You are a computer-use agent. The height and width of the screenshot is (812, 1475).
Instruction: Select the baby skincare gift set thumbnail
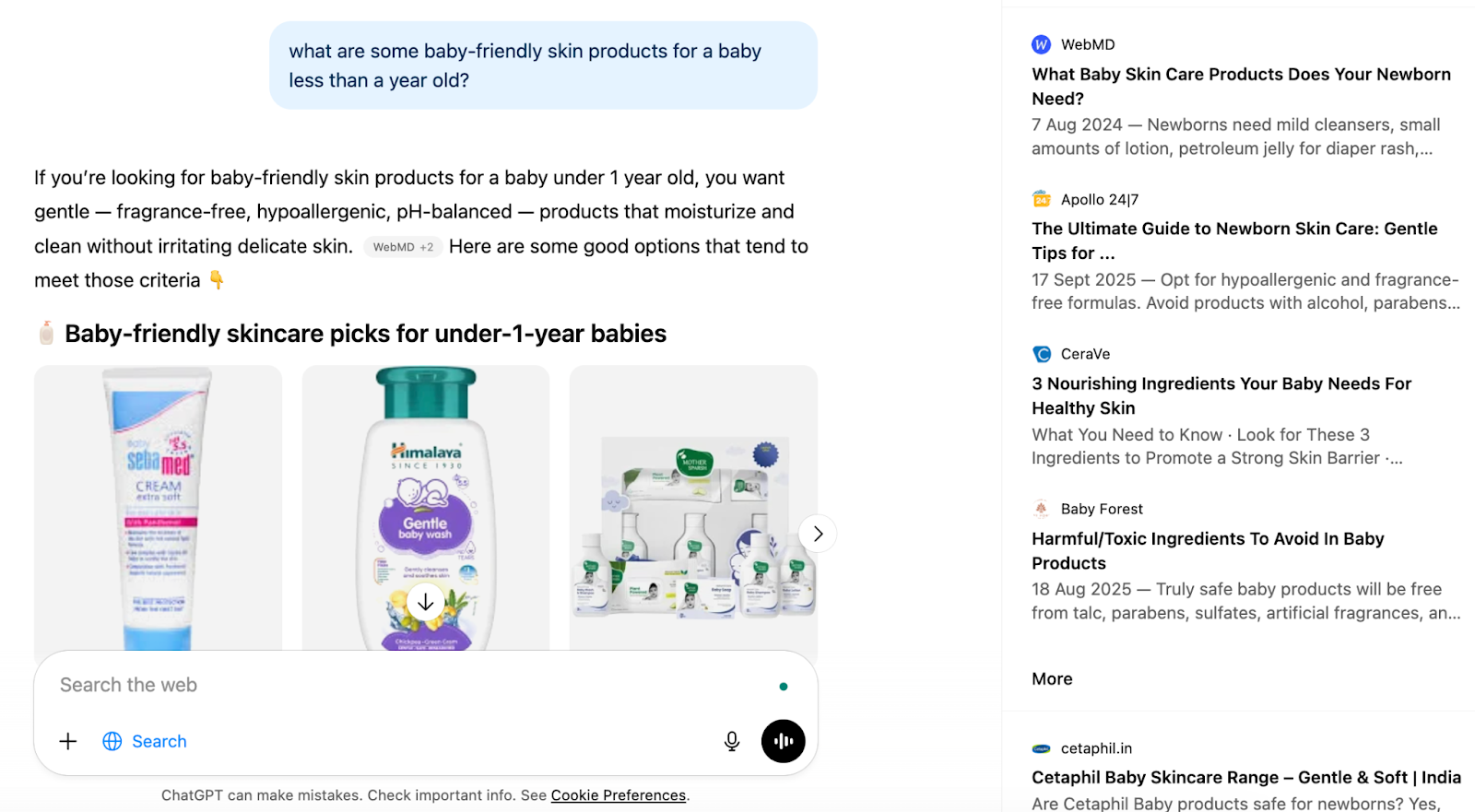(693, 507)
